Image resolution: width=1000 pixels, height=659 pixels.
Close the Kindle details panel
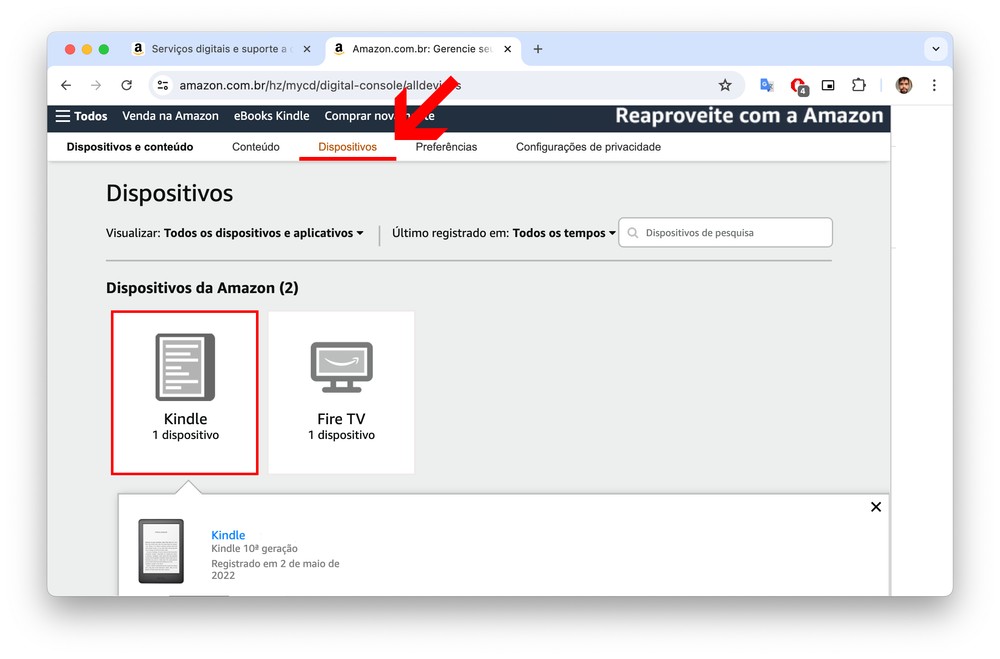(x=876, y=507)
